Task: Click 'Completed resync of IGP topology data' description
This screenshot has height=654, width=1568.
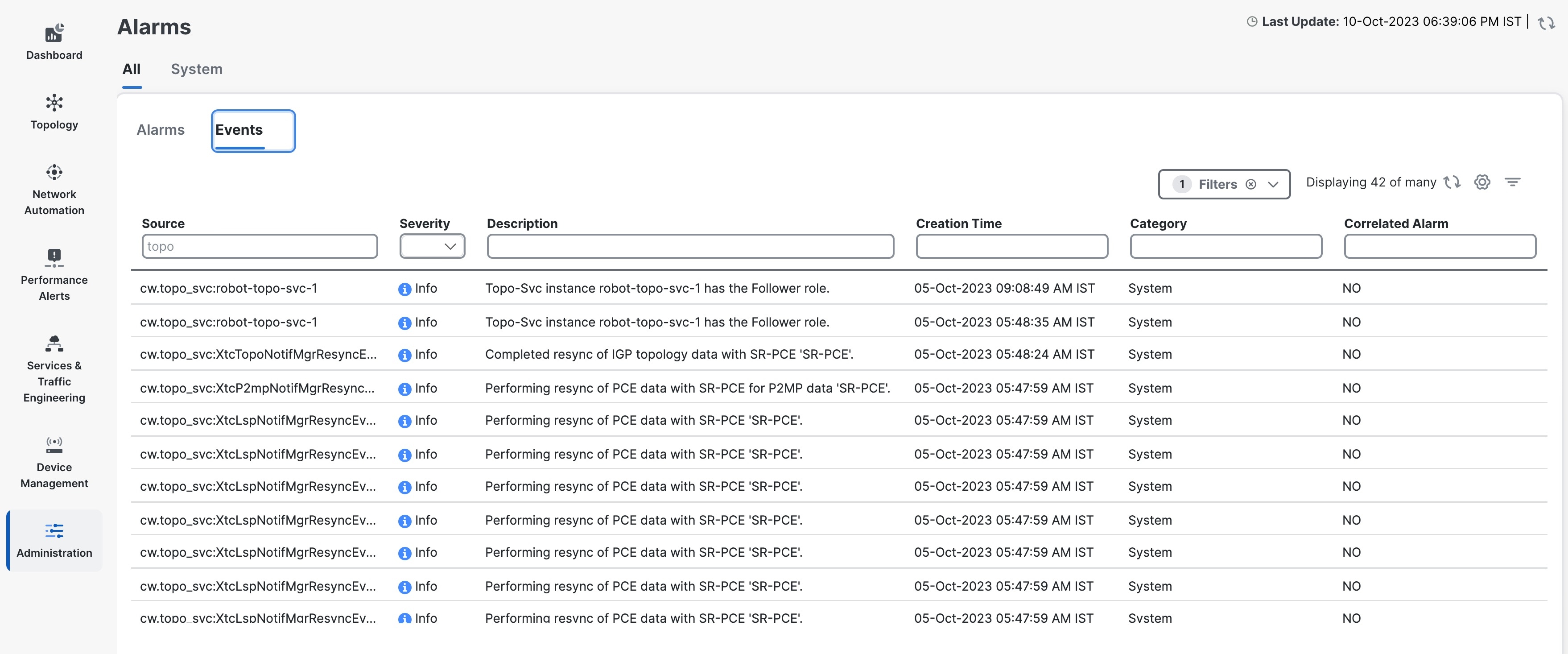Action: (669, 354)
